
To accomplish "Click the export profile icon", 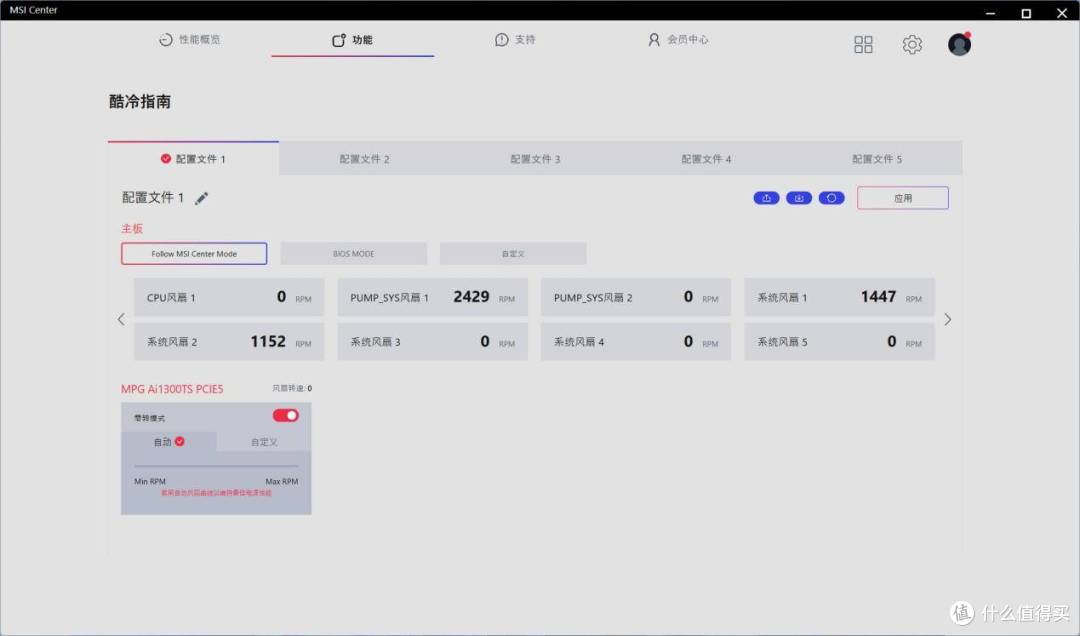I will [766, 198].
